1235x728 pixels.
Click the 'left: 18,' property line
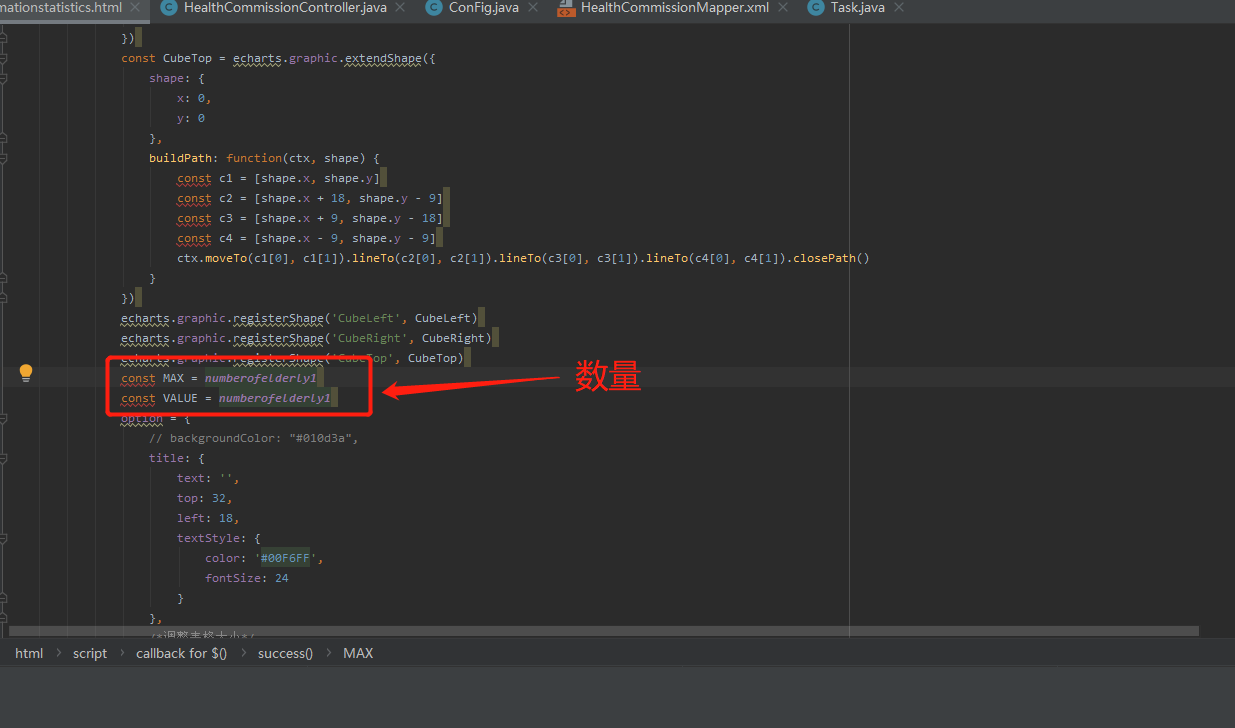pos(208,518)
